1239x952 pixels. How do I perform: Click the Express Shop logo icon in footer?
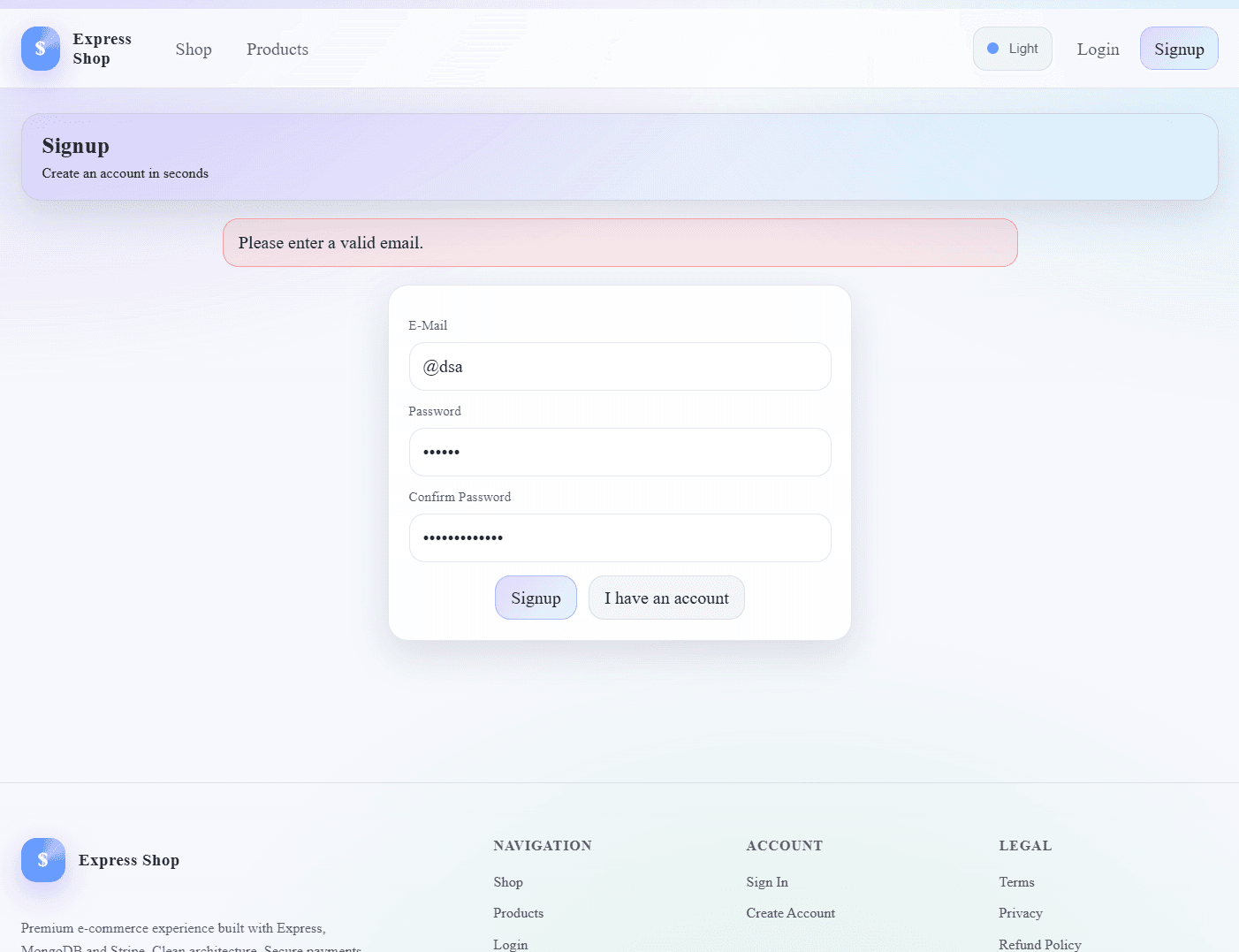coord(42,859)
